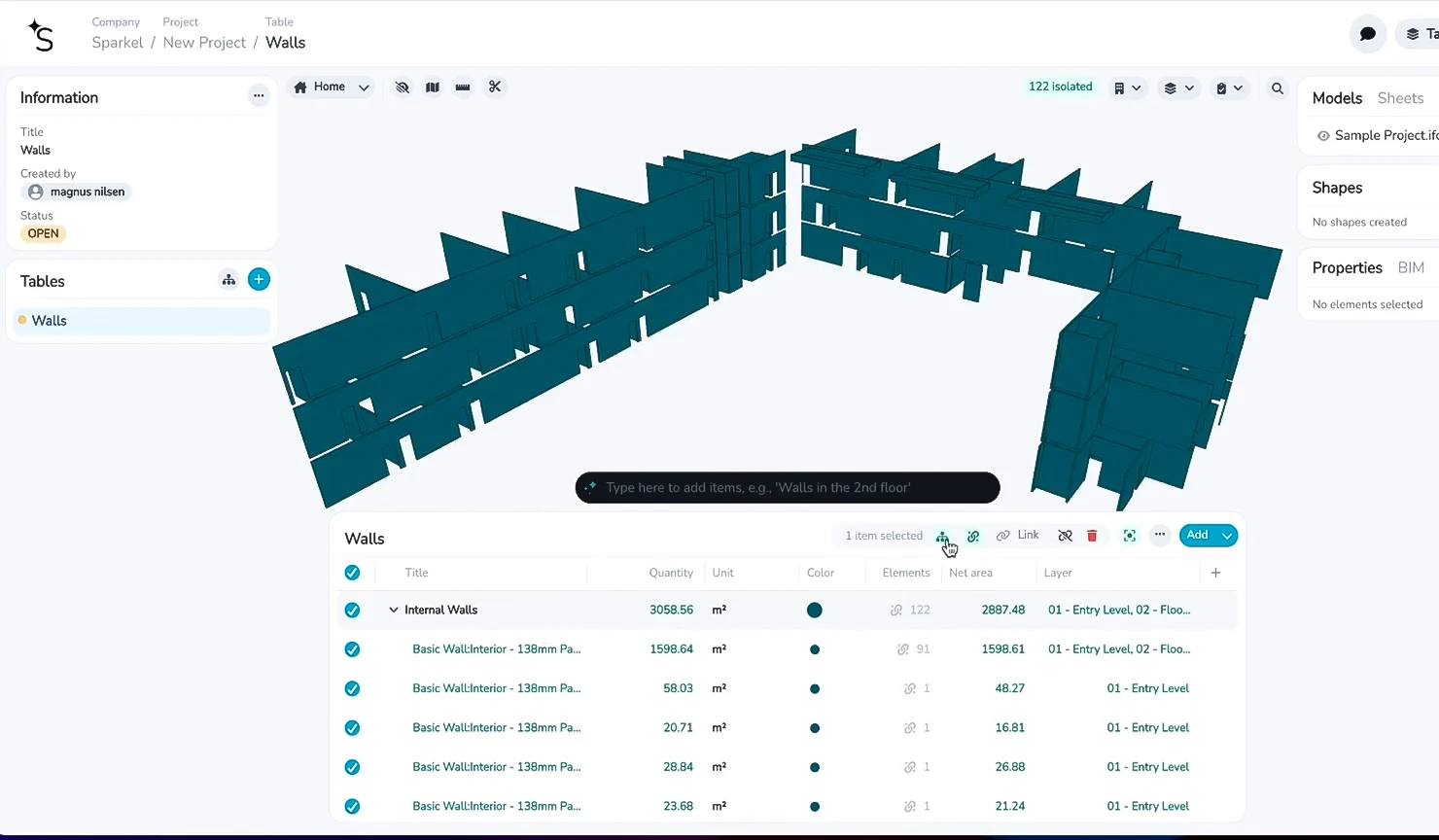Click the scissors section-cut tool icon
1439x840 pixels.
[x=495, y=87]
